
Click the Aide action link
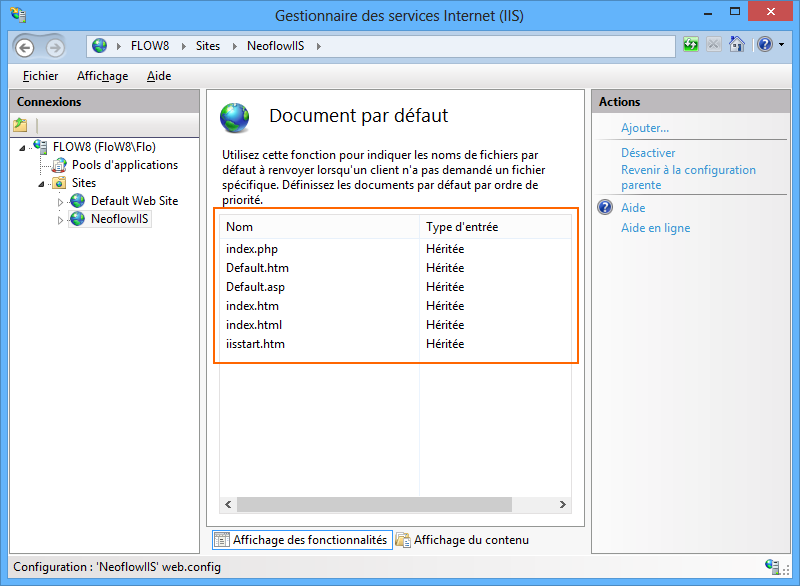coord(633,208)
